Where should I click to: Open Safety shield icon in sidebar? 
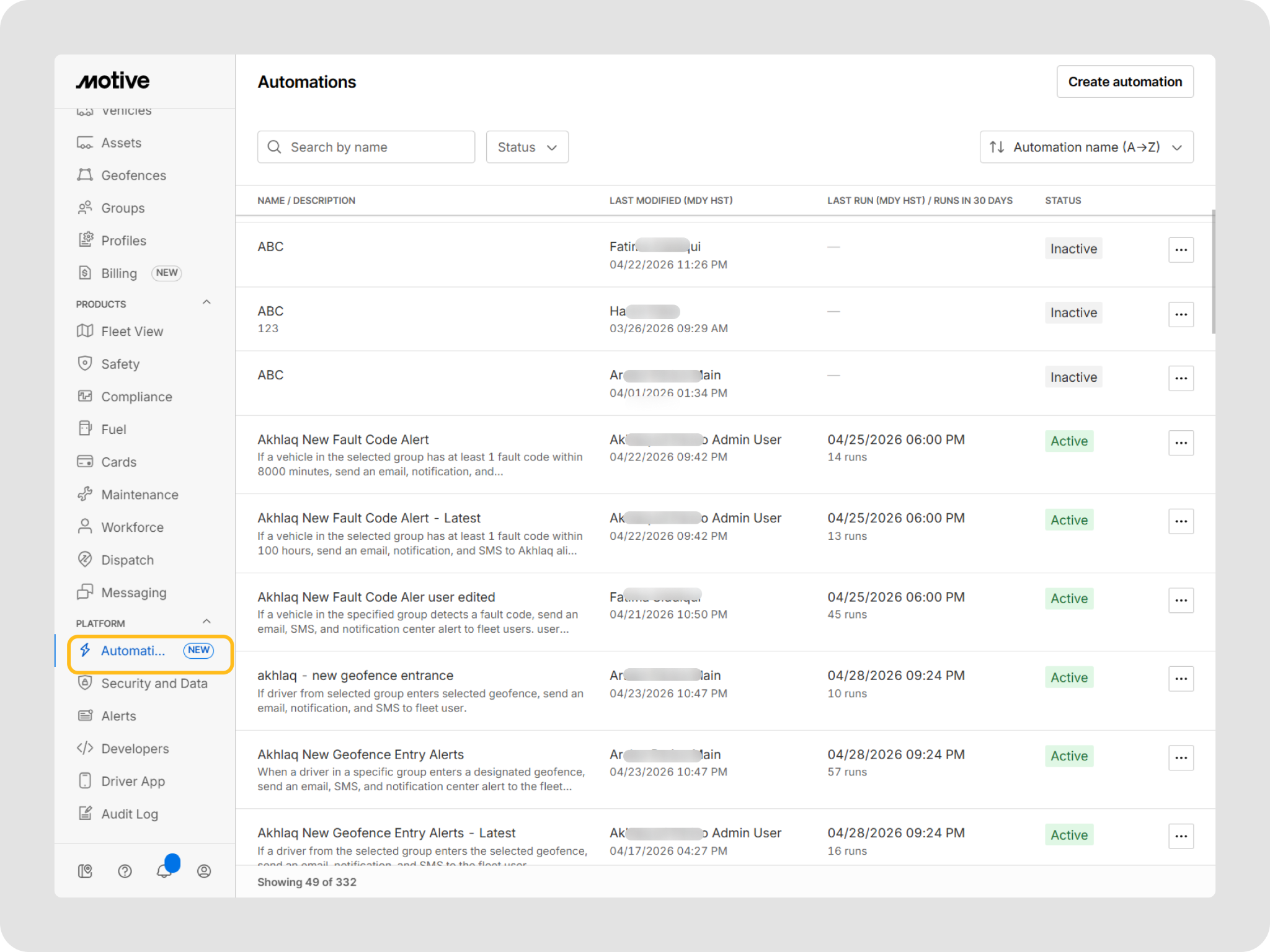85,364
